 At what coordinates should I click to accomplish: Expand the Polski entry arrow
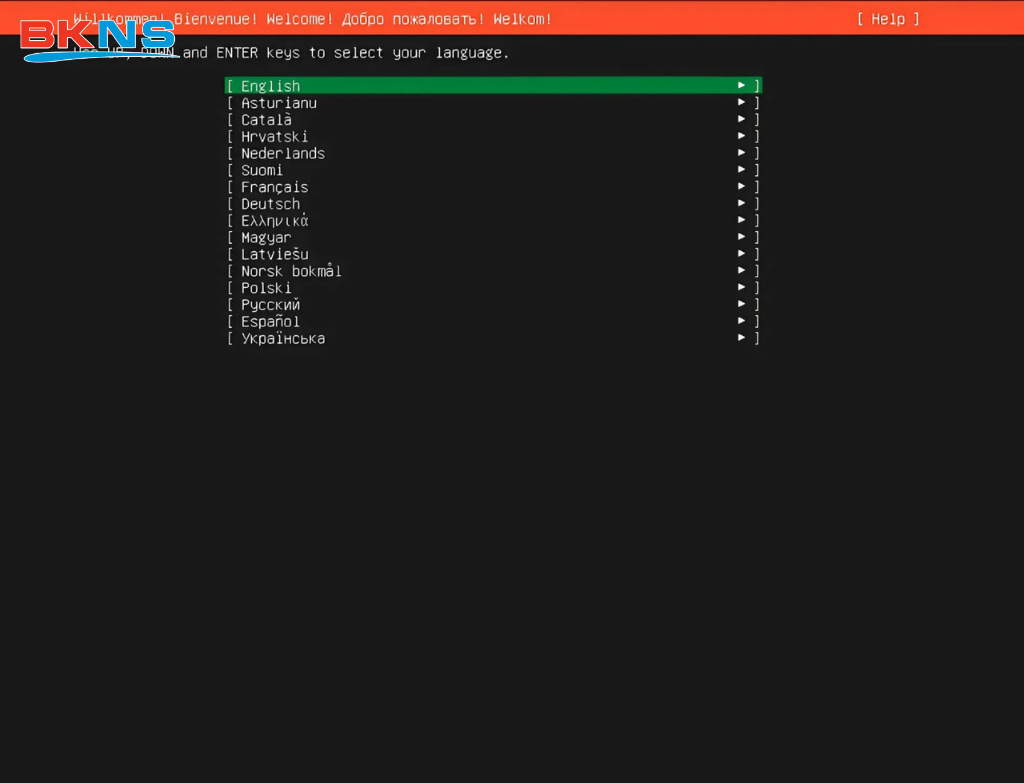point(741,287)
